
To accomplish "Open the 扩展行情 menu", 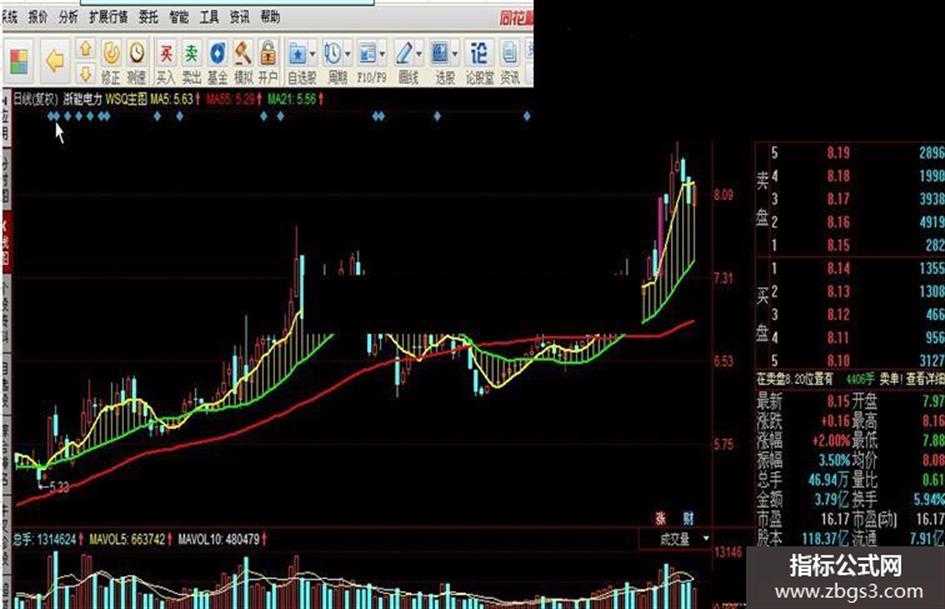I will point(108,17).
